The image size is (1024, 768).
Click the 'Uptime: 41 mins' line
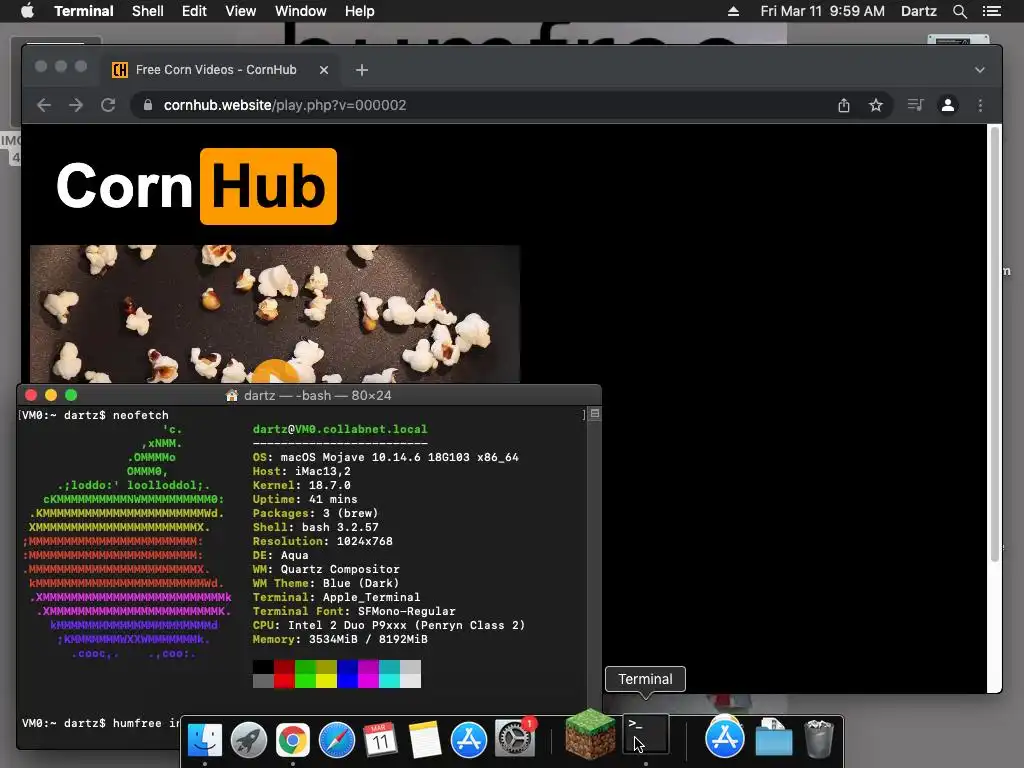click(x=305, y=499)
